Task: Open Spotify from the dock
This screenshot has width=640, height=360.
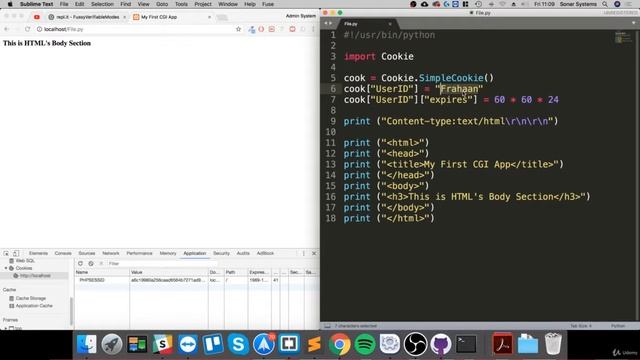Action: tap(365, 344)
